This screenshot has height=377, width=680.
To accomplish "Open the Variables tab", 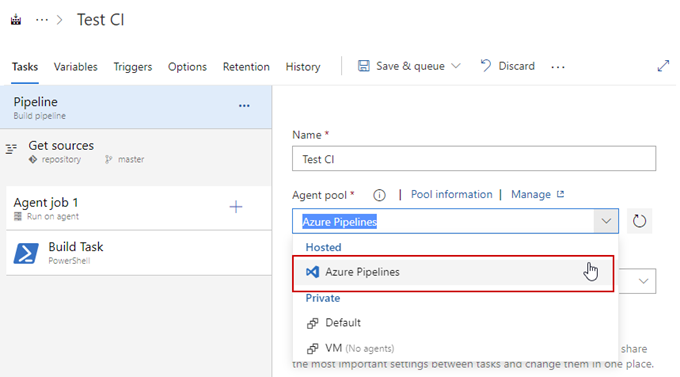I will pyautogui.click(x=75, y=67).
